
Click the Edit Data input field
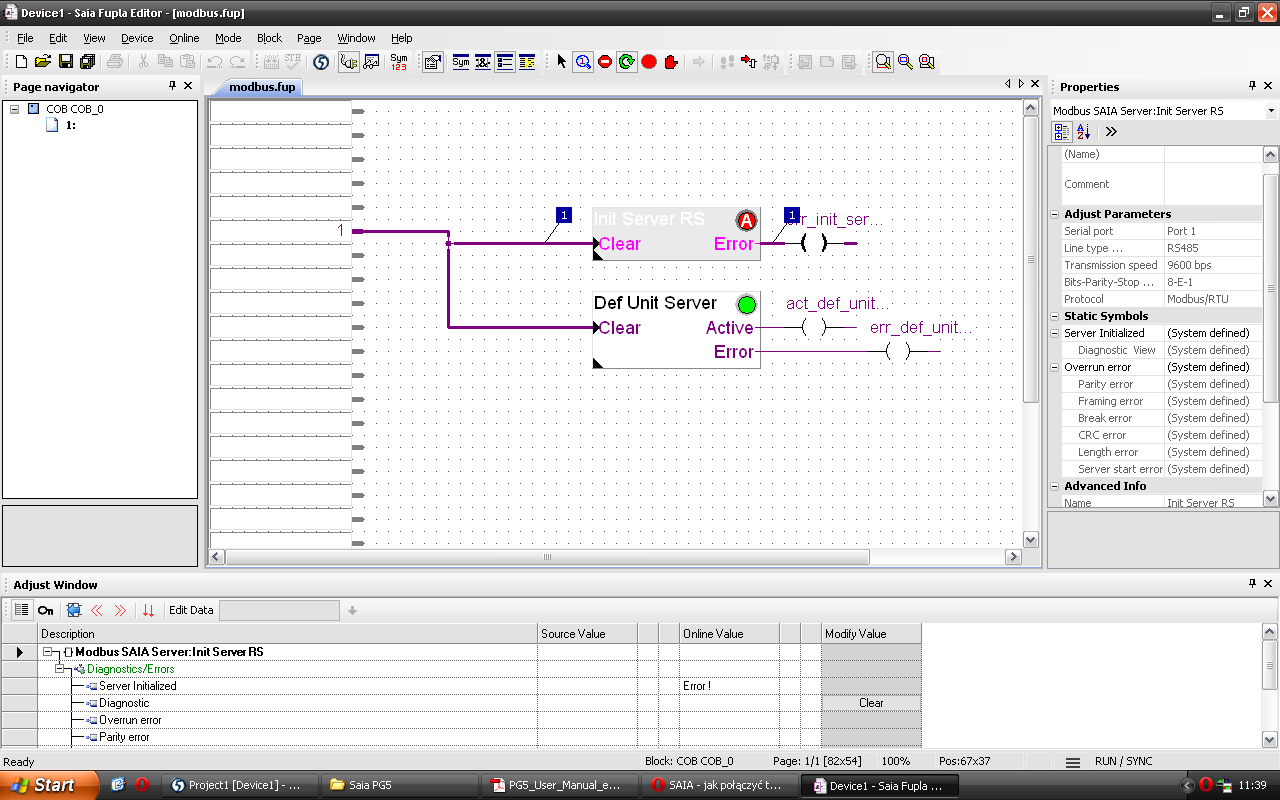pos(279,610)
